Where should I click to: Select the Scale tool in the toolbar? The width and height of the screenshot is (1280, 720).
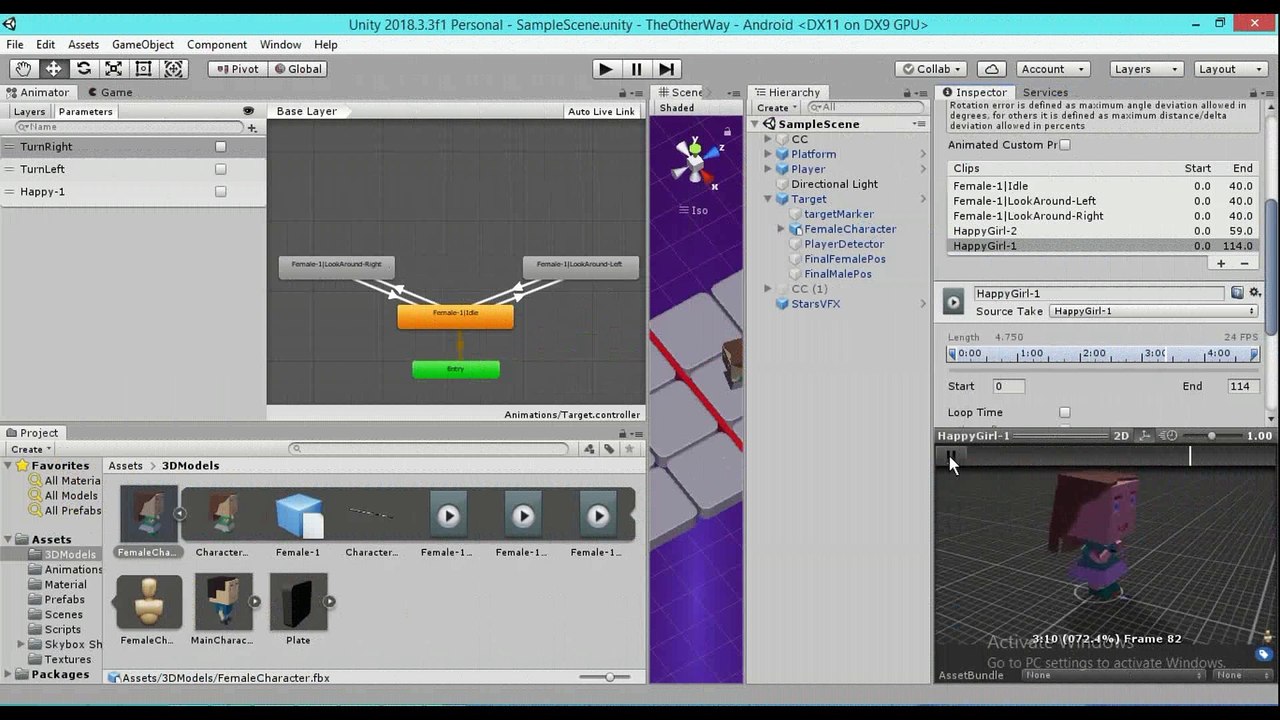pyautogui.click(x=113, y=69)
